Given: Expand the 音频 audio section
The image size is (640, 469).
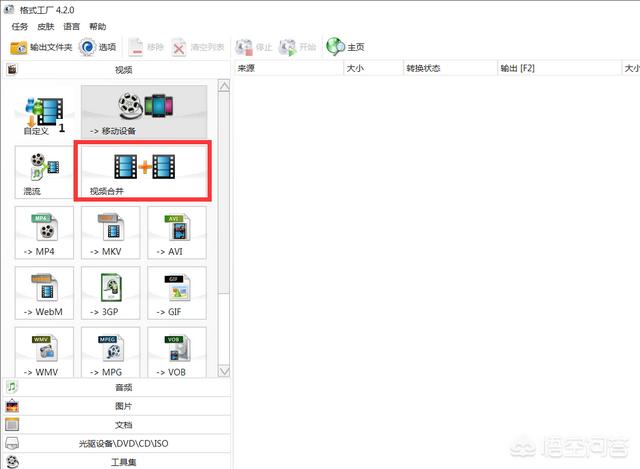Looking at the screenshot, I should pos(115,387).
